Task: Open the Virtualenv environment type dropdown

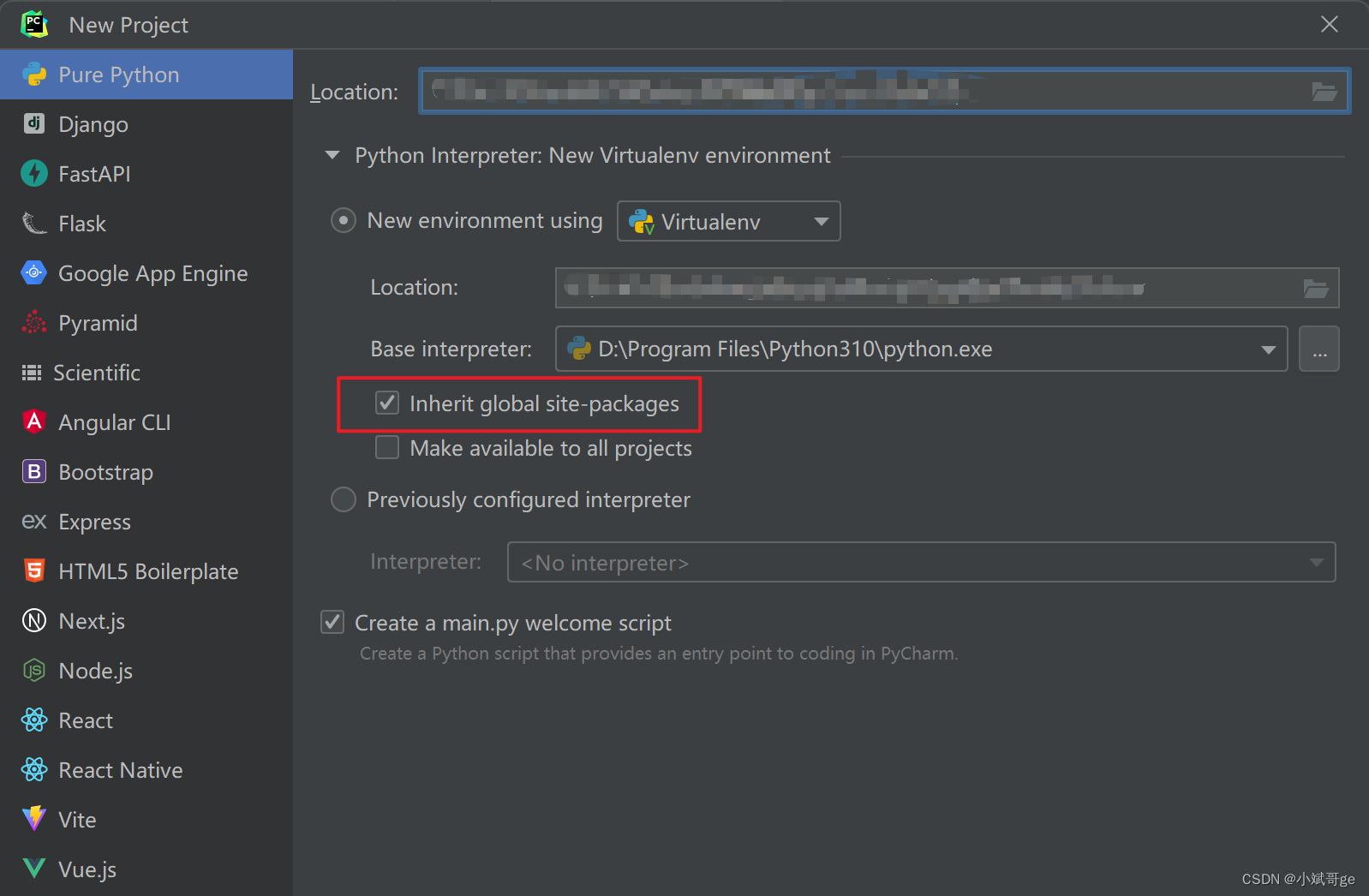Action: coord(728,221)
